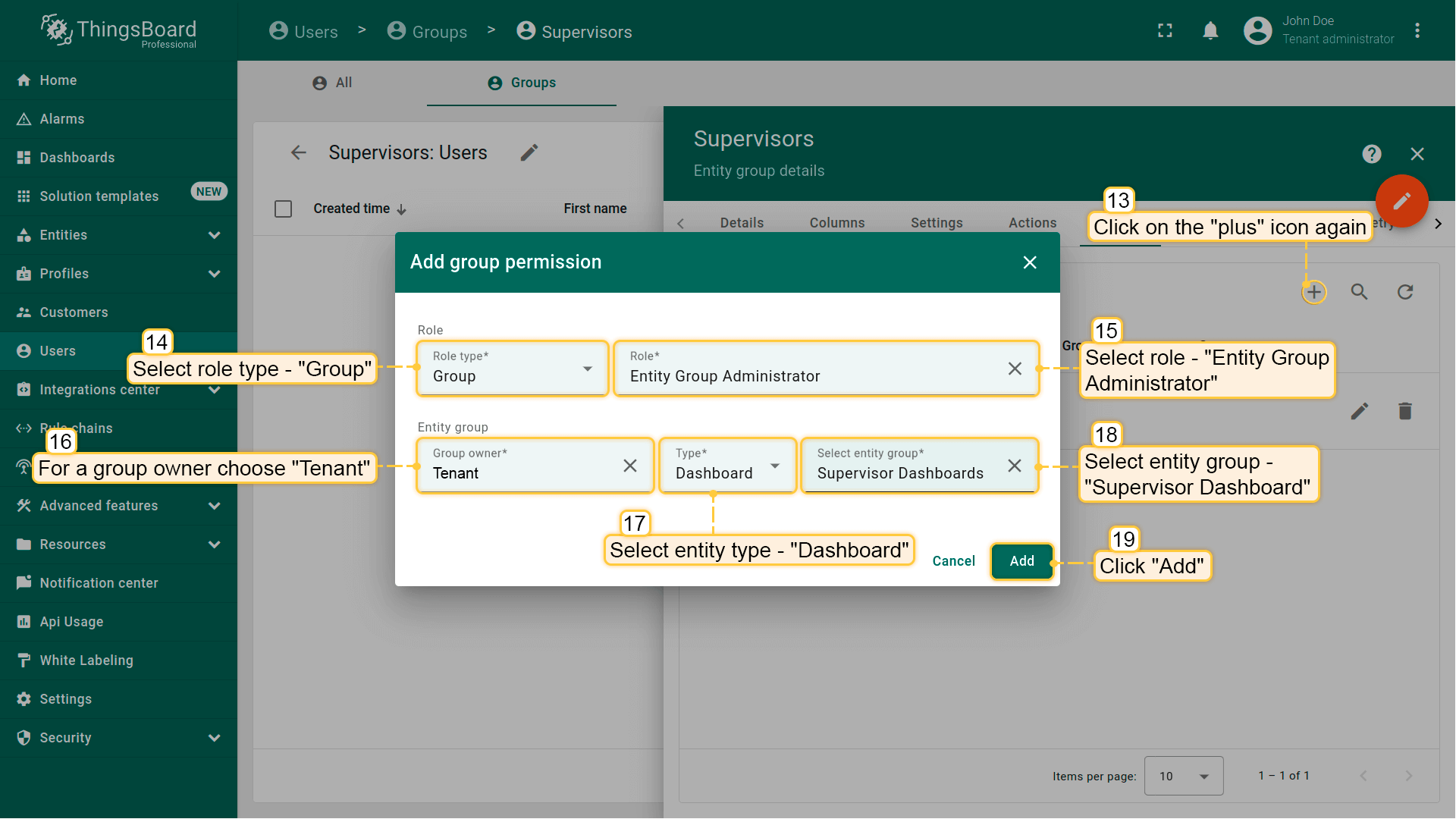Clear the Group owner Tenant field
1456x819 pixels.
(629, 466)
